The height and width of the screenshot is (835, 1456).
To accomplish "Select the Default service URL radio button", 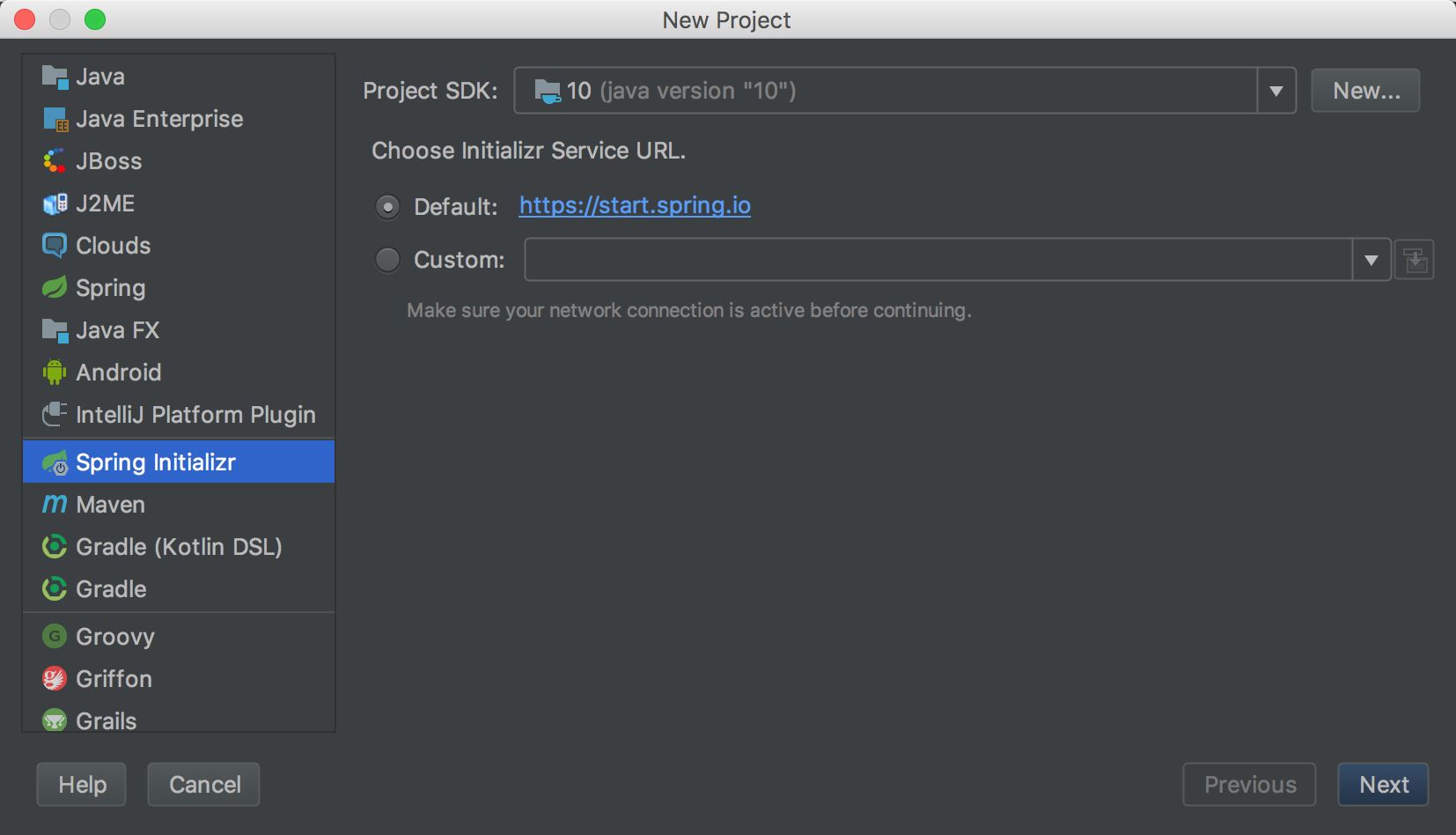I will [387, 207].
